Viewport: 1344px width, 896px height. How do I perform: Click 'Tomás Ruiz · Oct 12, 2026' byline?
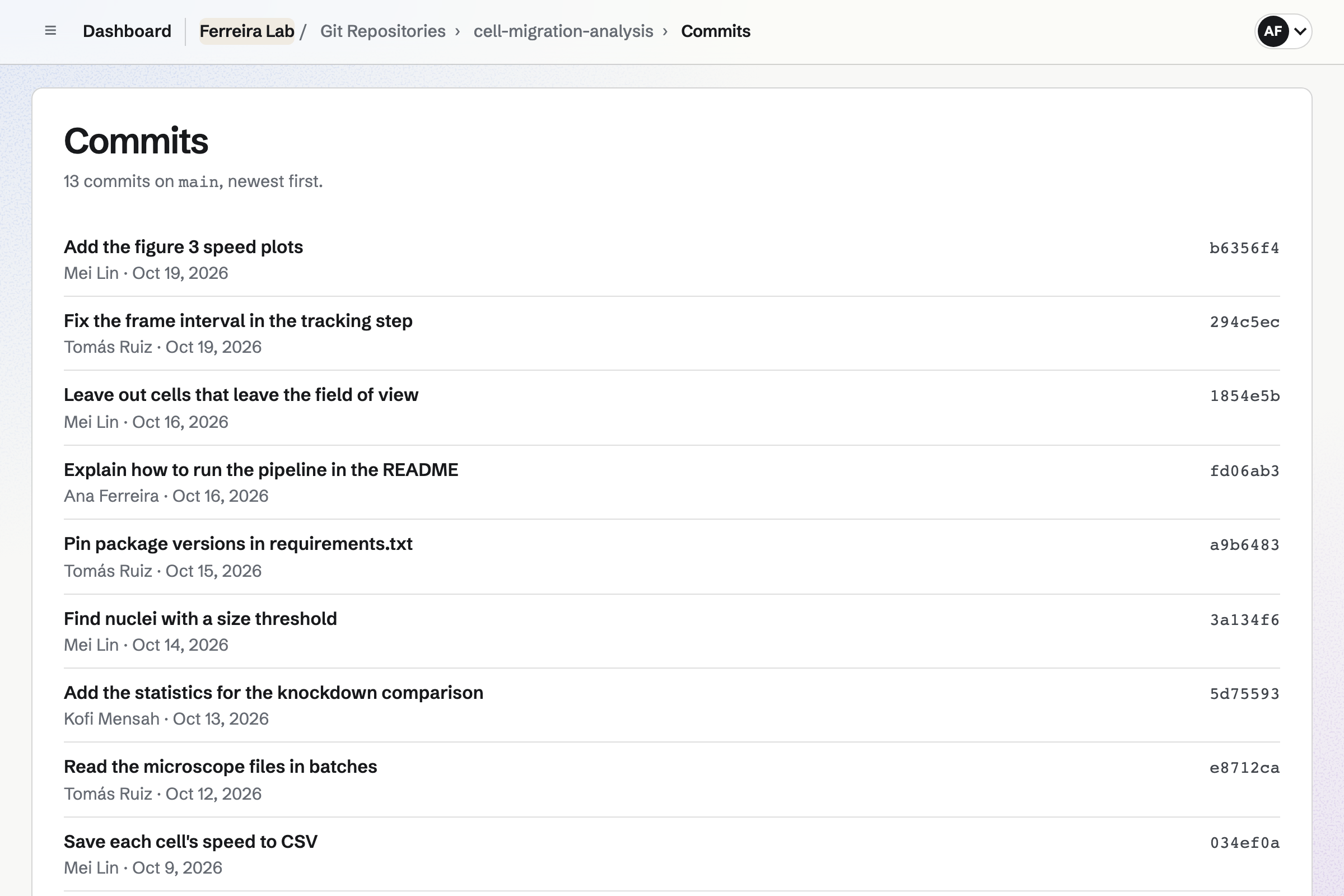click(163, 794)
